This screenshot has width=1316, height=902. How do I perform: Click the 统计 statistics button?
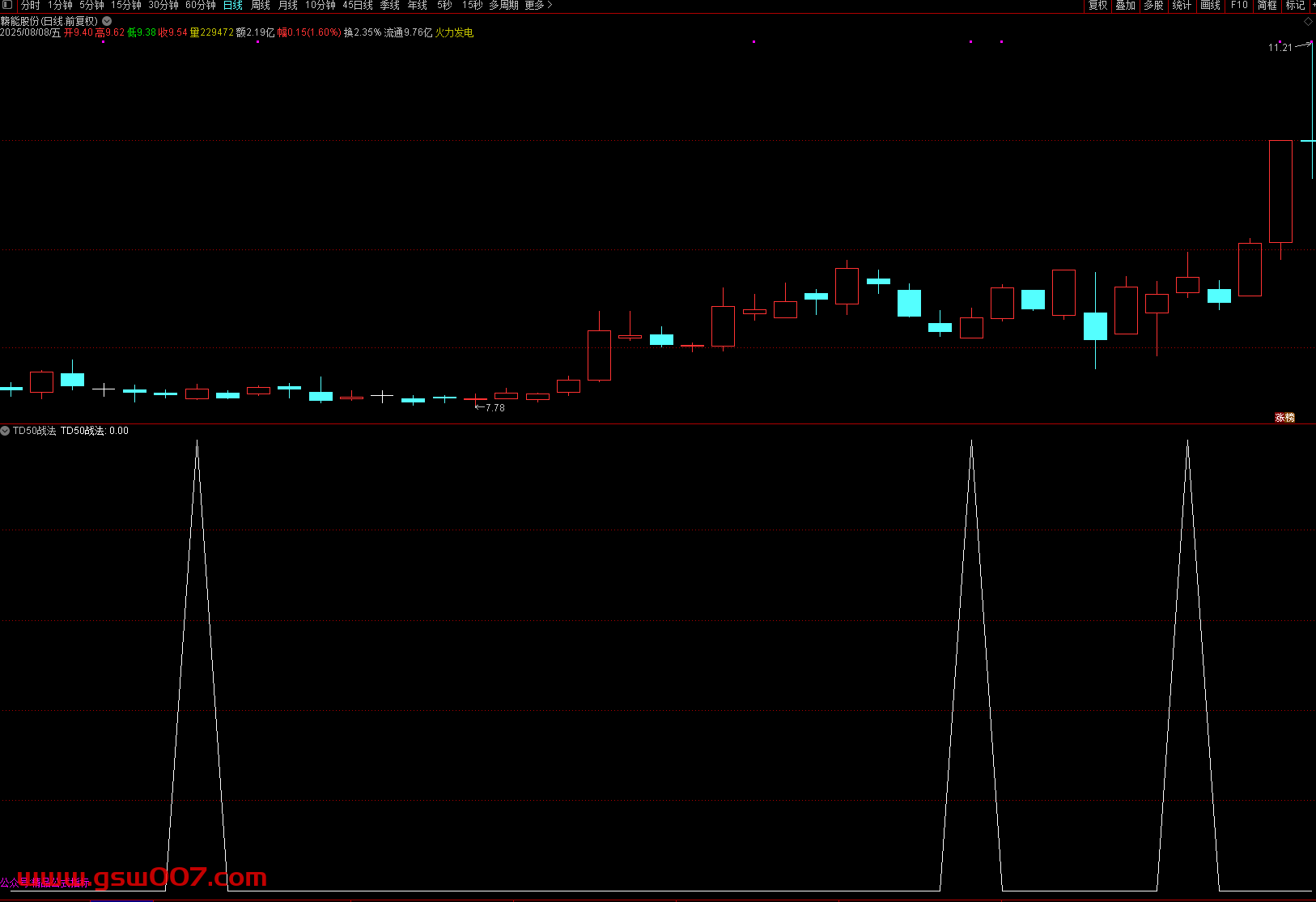(1182, 6)
